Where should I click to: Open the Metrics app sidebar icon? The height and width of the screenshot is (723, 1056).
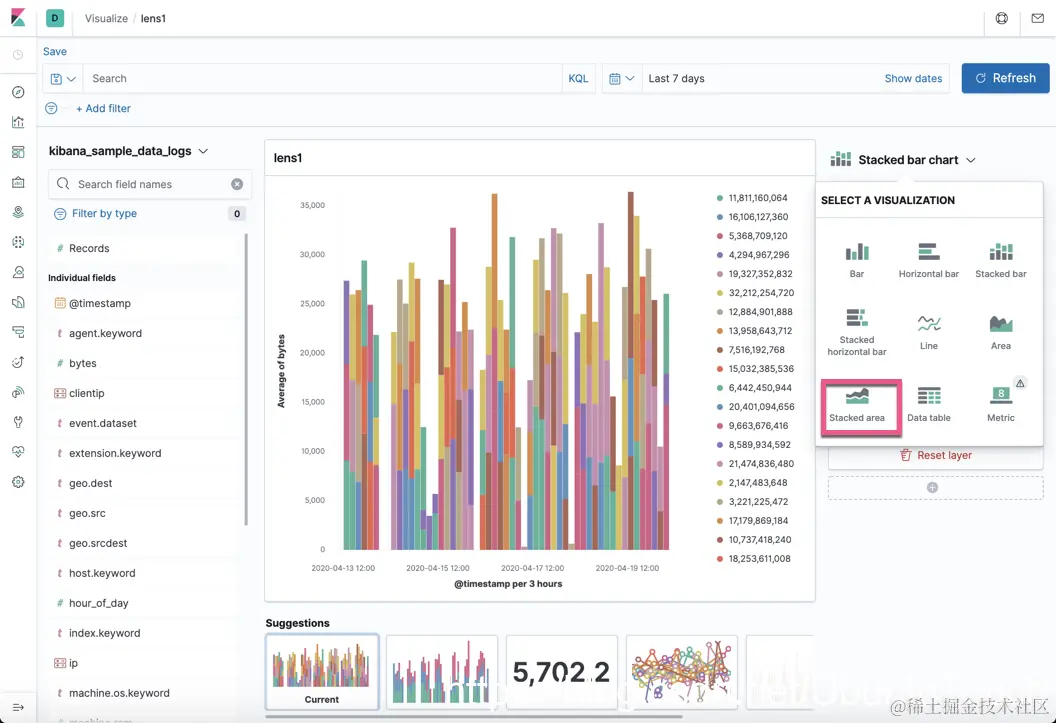18,272
